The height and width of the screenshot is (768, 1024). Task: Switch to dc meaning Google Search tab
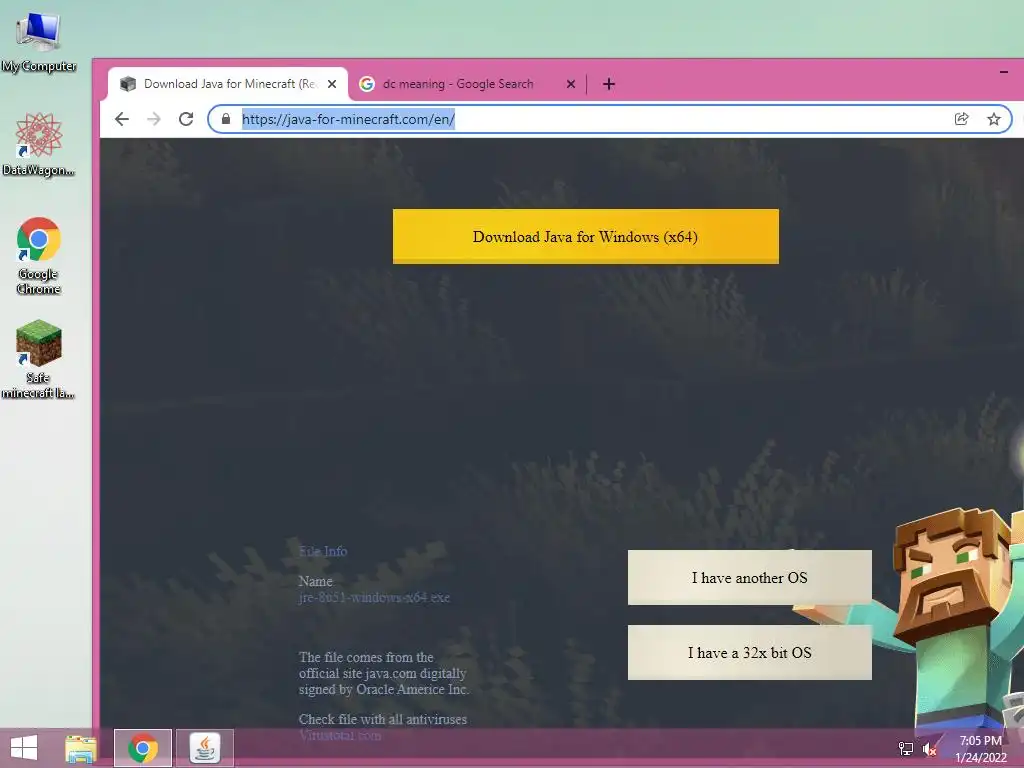tap(468, 84)
